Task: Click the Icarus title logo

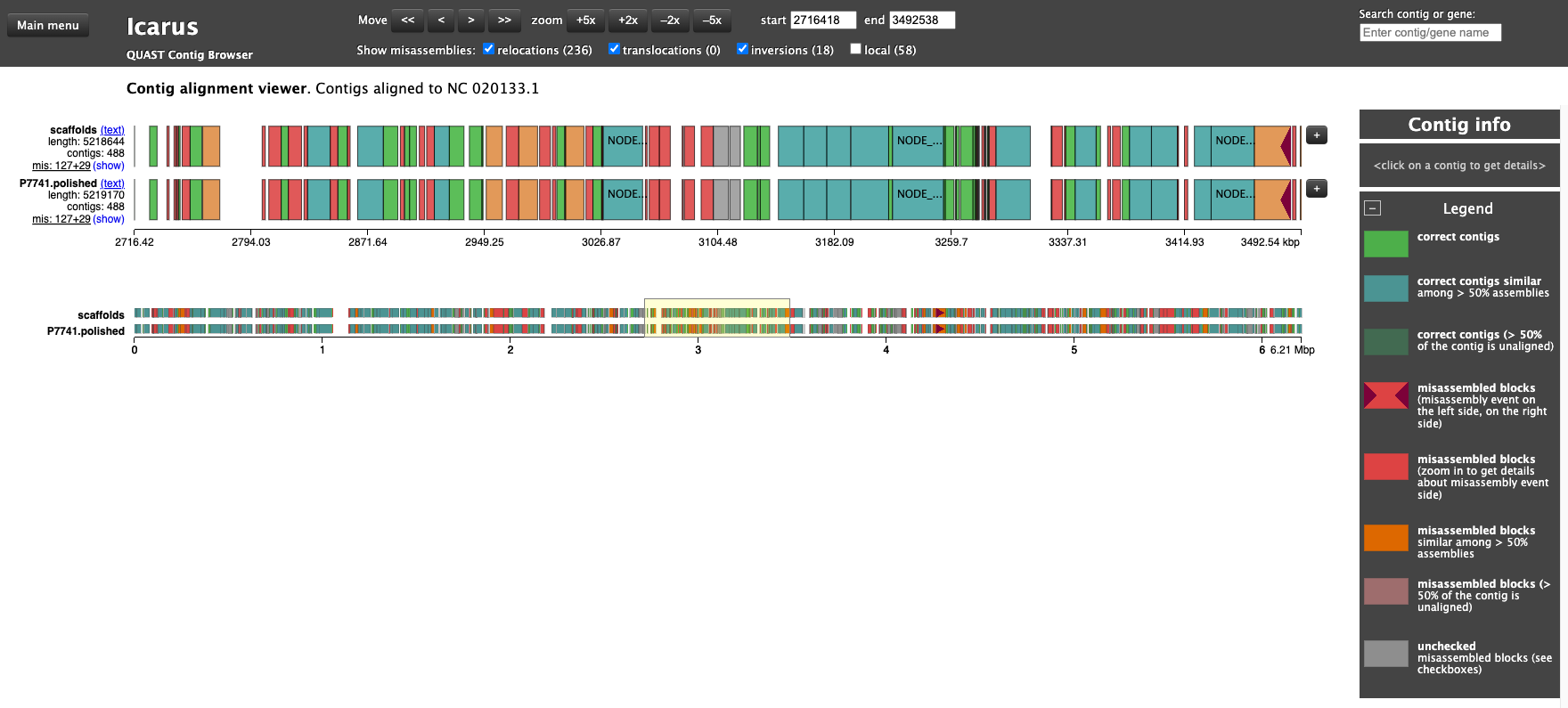Action: 162,27
